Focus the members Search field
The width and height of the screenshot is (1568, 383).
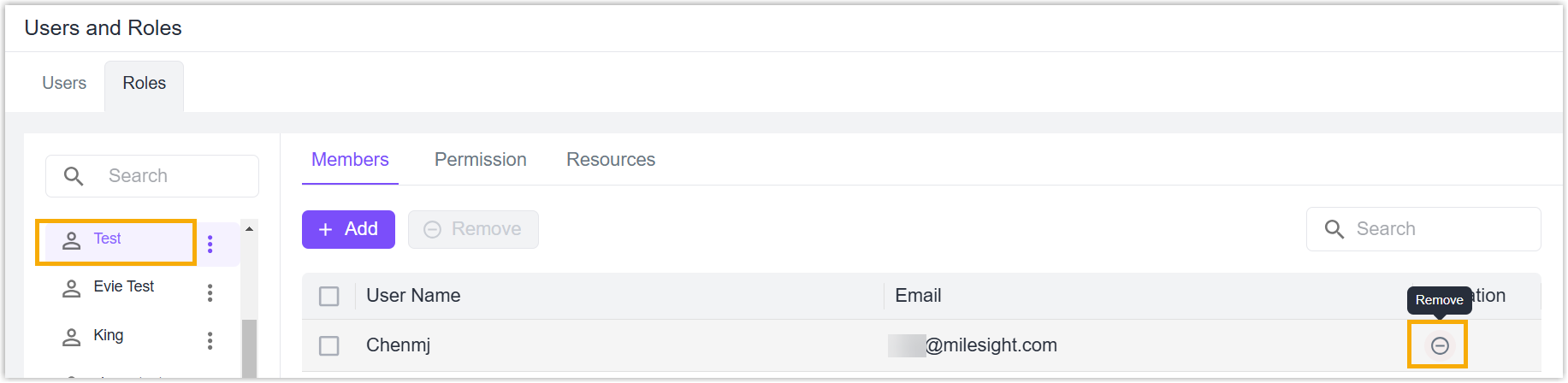(1423, 229)
